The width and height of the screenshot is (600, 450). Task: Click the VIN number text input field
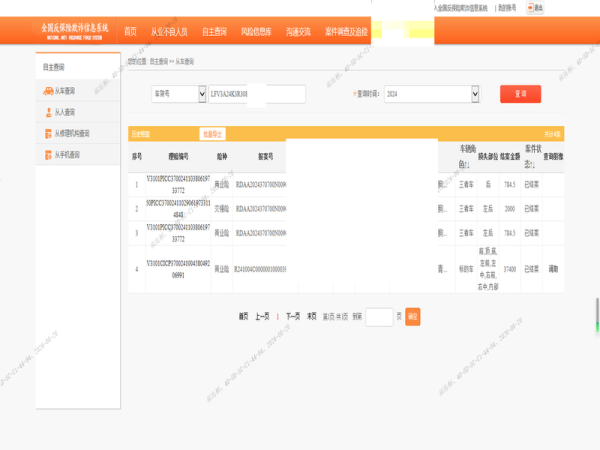tap(257, 94)
